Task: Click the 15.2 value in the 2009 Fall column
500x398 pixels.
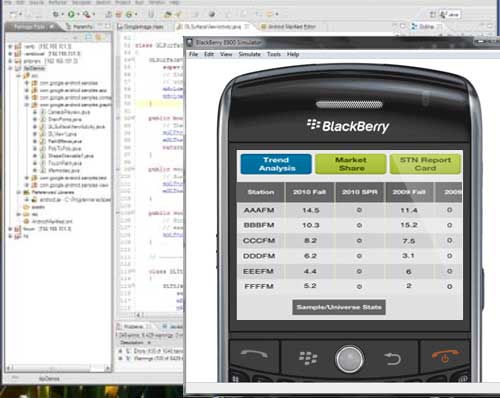Action: tap(409, 225)
